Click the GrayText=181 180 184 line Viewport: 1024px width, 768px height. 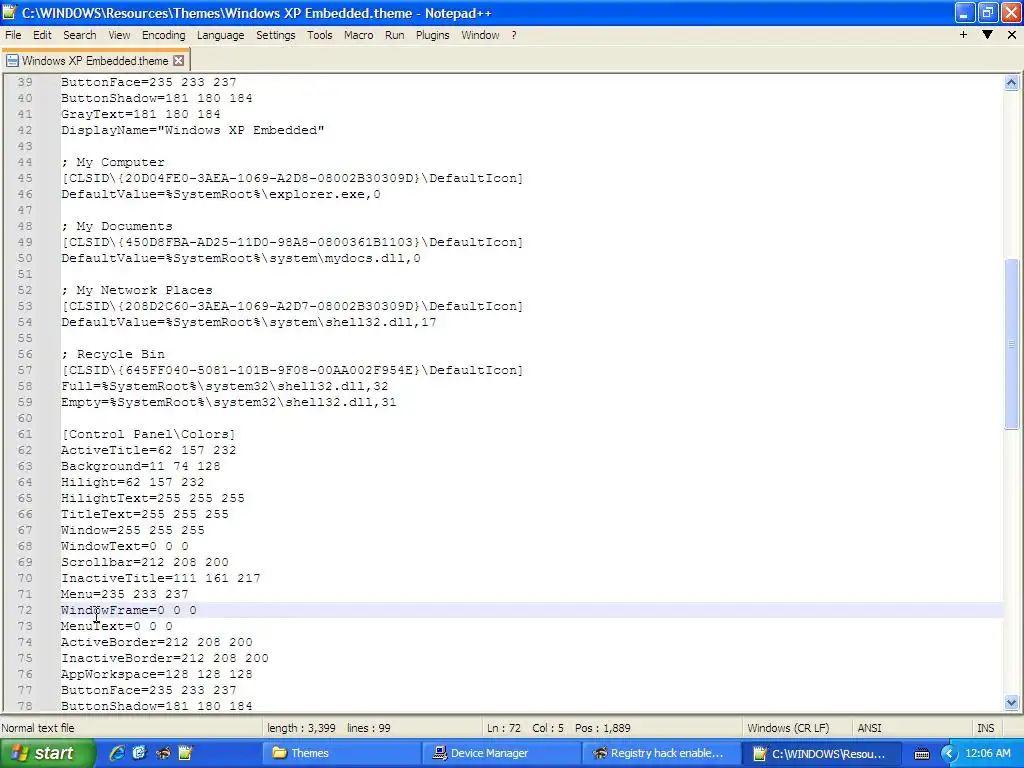pos(140,114)
